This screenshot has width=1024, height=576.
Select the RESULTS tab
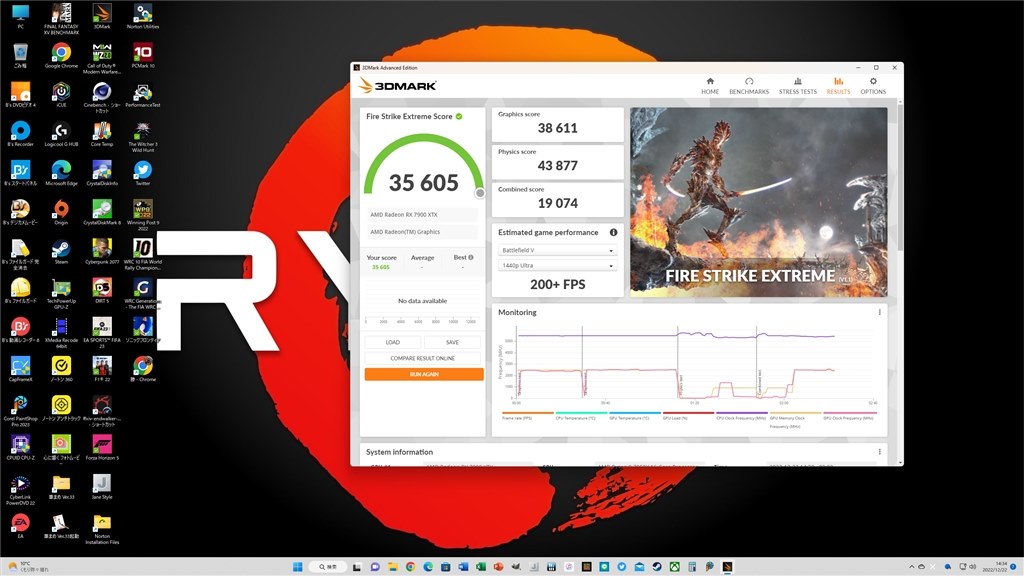[x=839, y=86]
